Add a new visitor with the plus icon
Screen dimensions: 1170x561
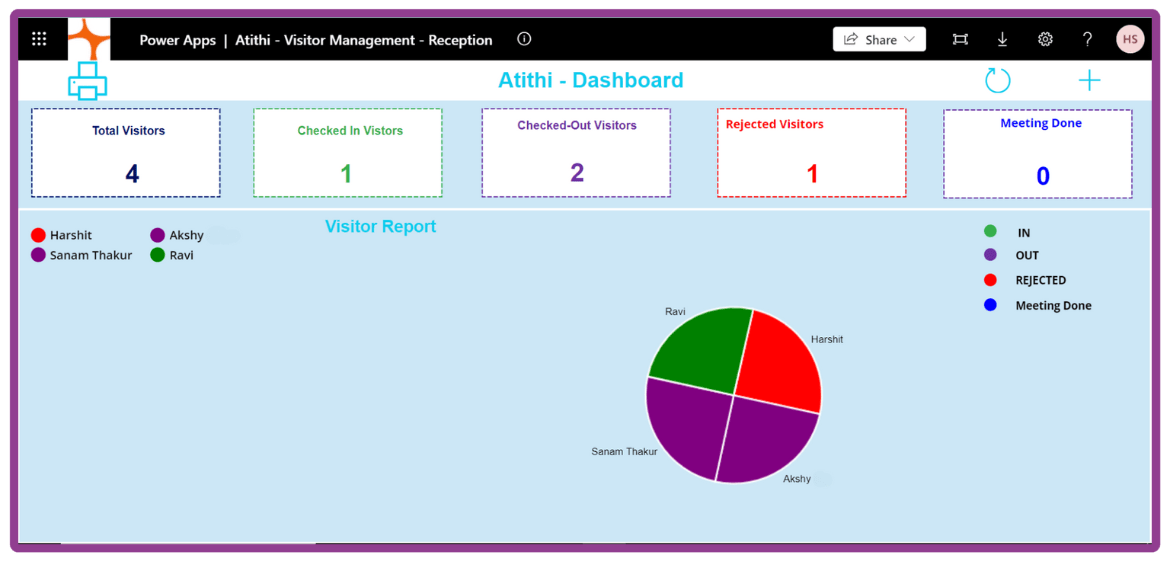coord(1089,81)
